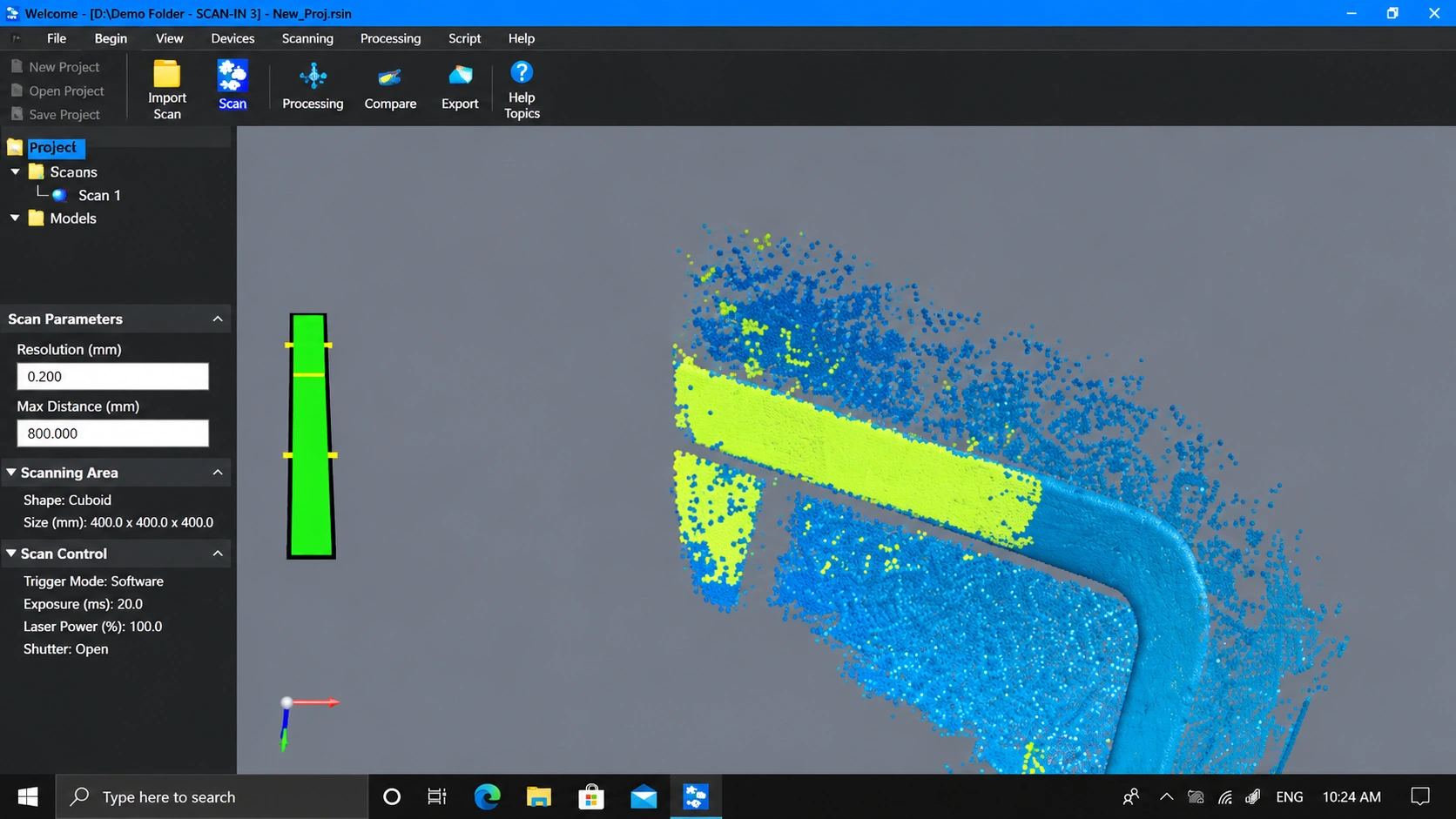This screenshot has width=1456, height=819.
Task: Open the Devices menu
Action: (x=233, y=38)
